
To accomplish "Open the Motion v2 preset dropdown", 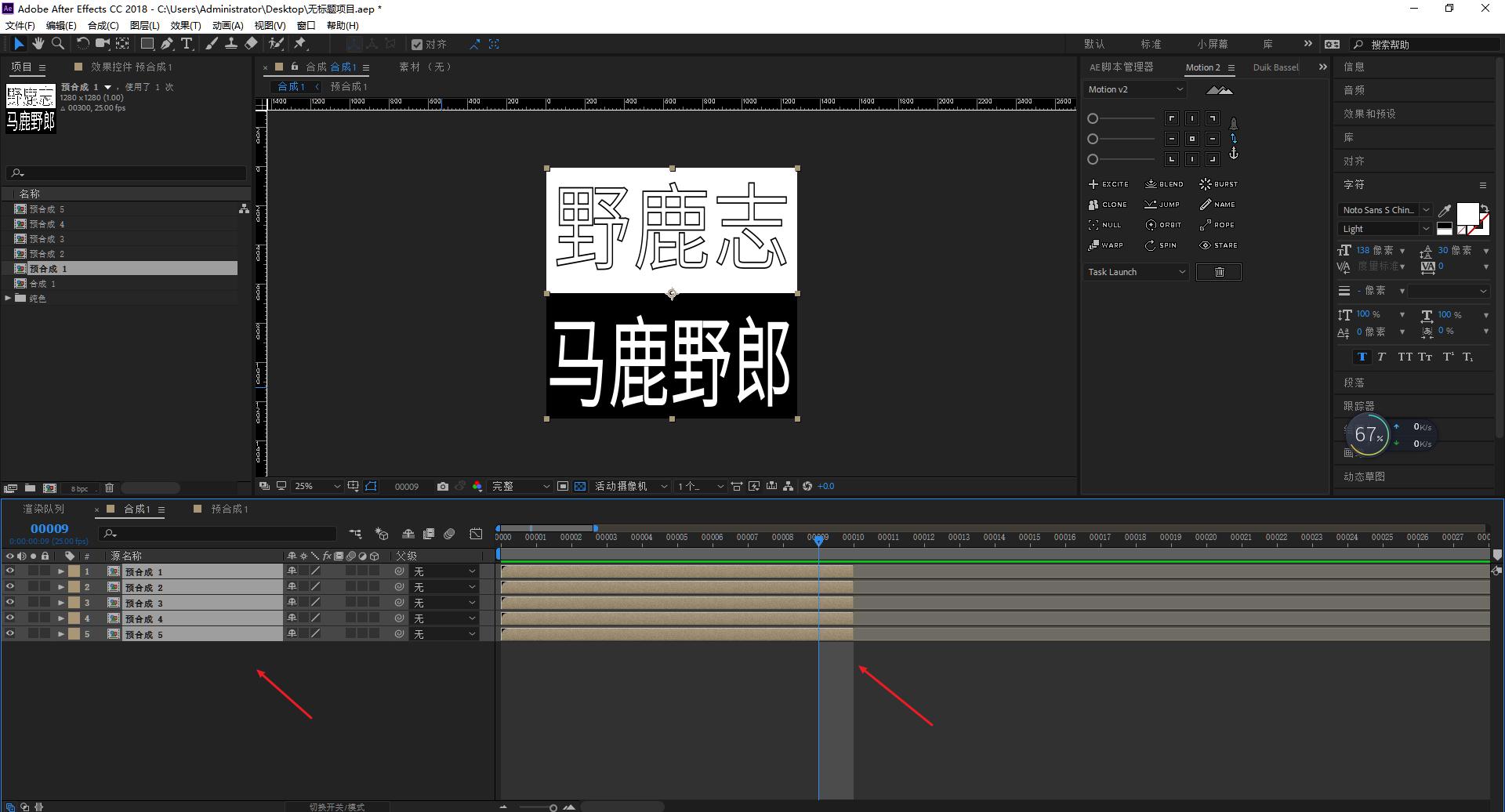I will tap(1134, 89).
